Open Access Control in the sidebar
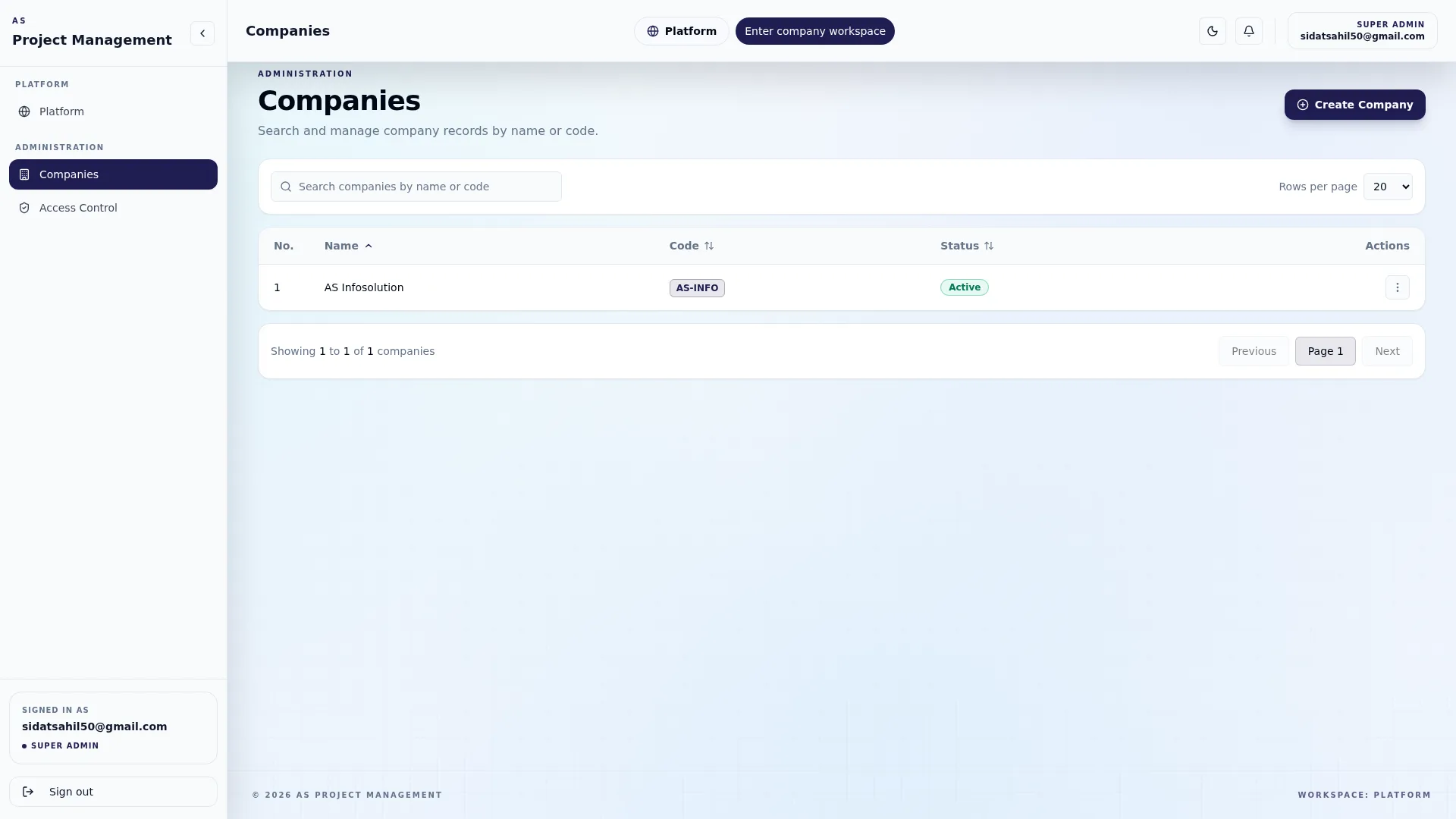The height and width of the screenshot is (819, 1456). tap(113, 208)
